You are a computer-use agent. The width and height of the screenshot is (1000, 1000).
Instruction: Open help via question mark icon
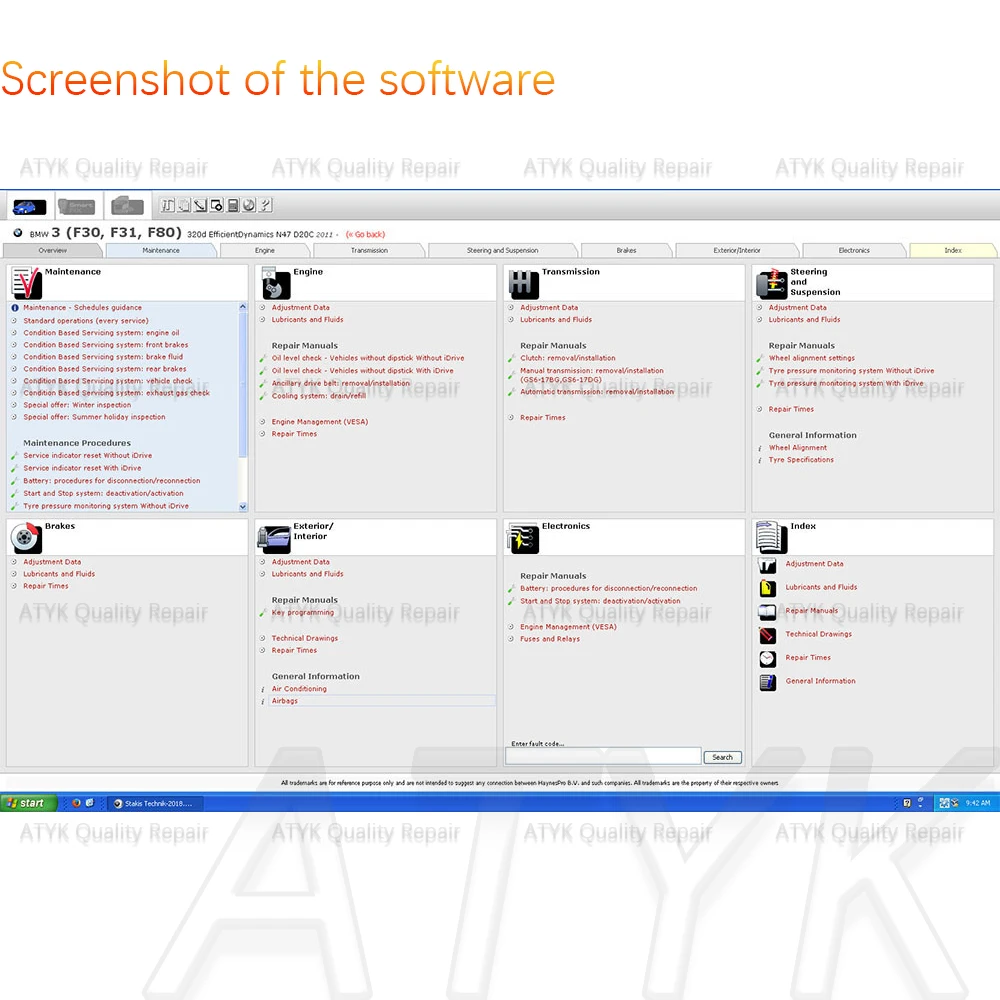point(265,205)
